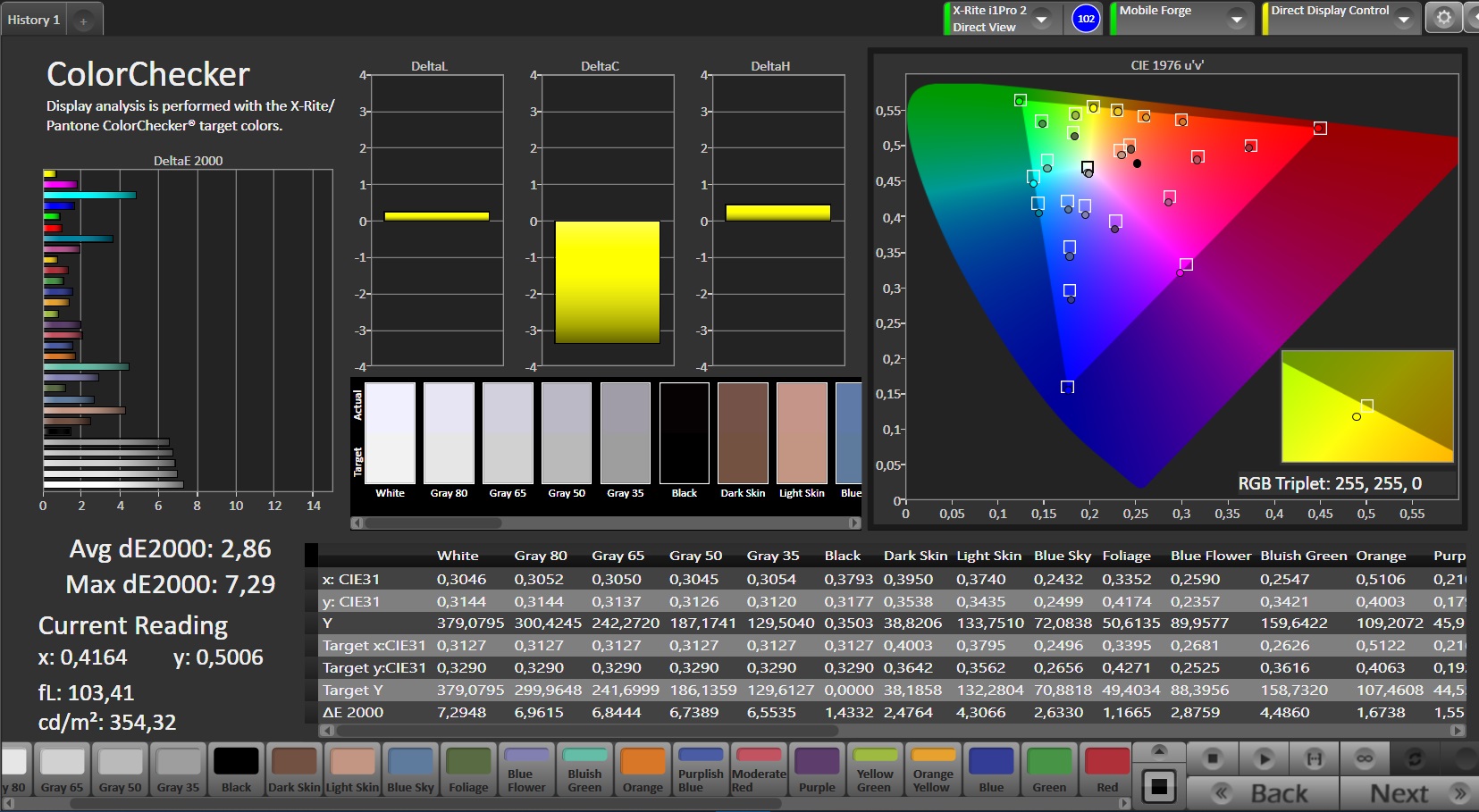Screen dimensions: 1479x812
Task: Expand the X-Rite i1Pro 2 meter dropdown
Action: [x=1041, y=19]
